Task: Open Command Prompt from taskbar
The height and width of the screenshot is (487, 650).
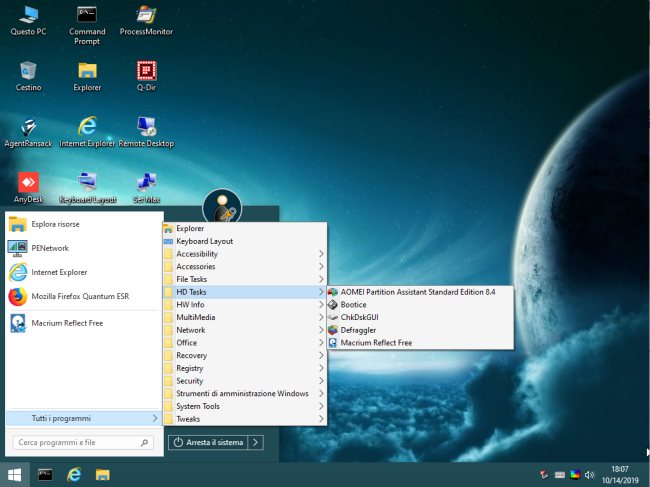Action: 45,475
